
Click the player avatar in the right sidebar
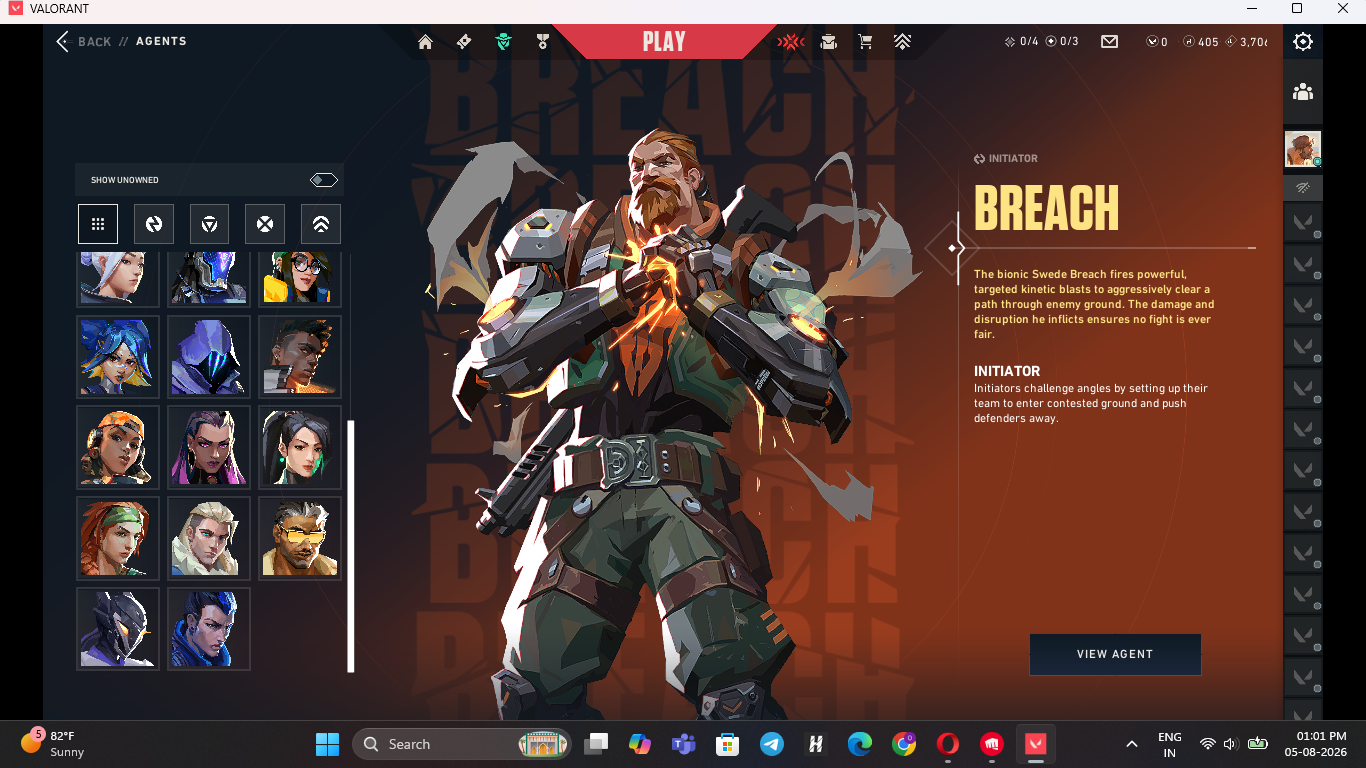click(1303, 149)
